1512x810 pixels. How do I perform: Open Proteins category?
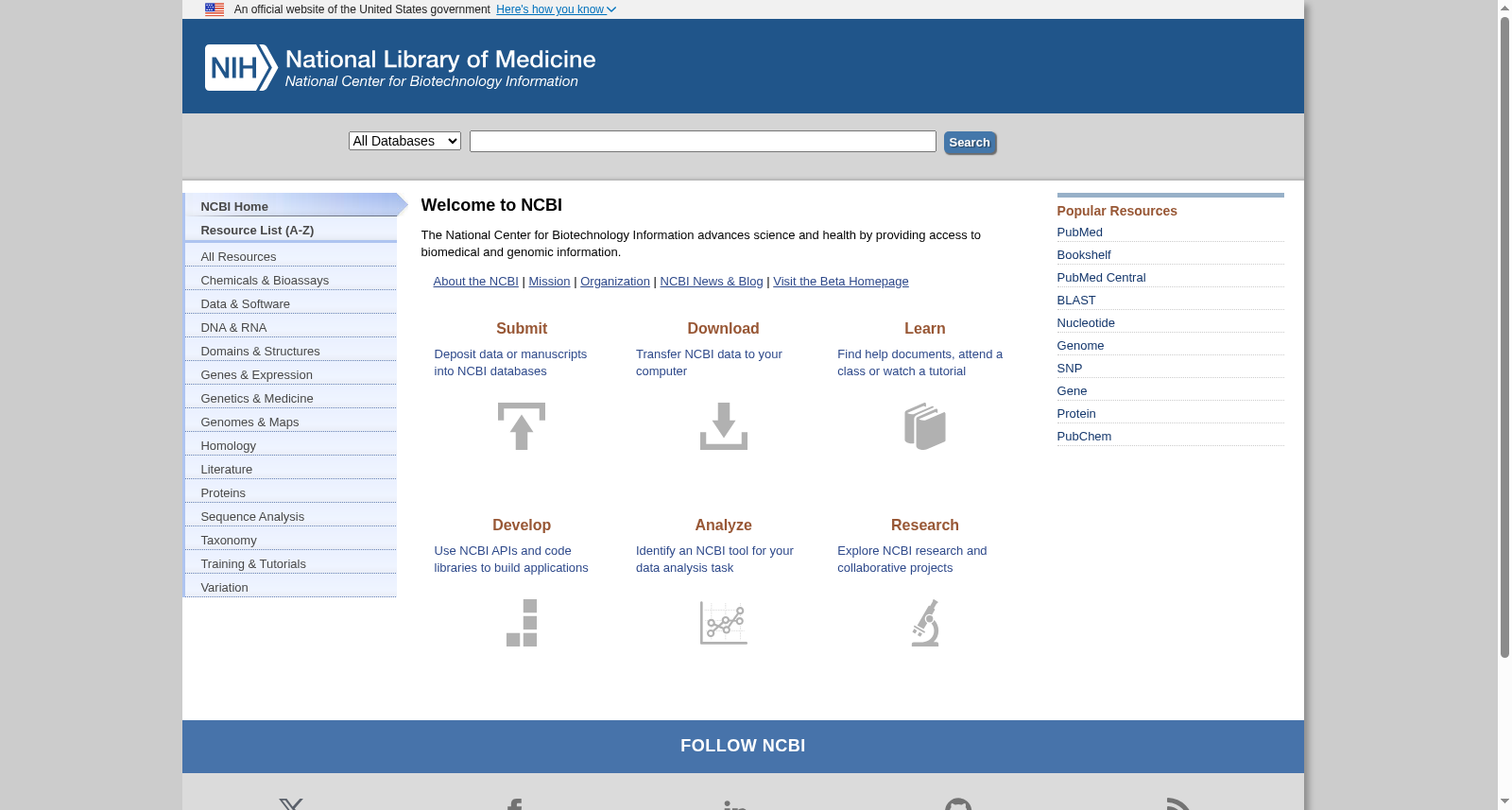coord(291,492)
